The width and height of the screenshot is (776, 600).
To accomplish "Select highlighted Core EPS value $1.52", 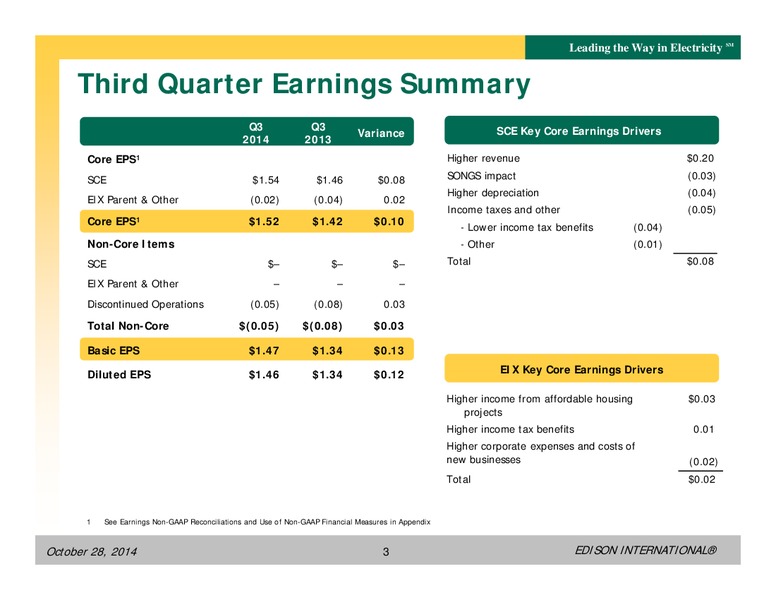I will pyautogui.click(x=264, y=222).
